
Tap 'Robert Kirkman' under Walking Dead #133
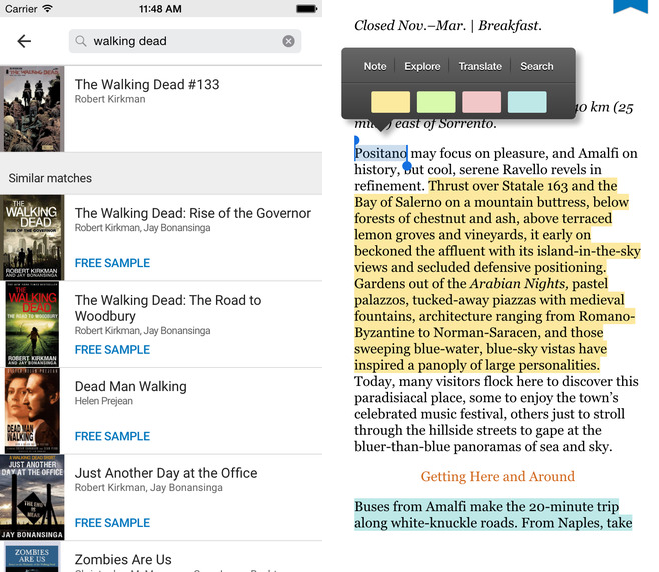pos(110,99)
